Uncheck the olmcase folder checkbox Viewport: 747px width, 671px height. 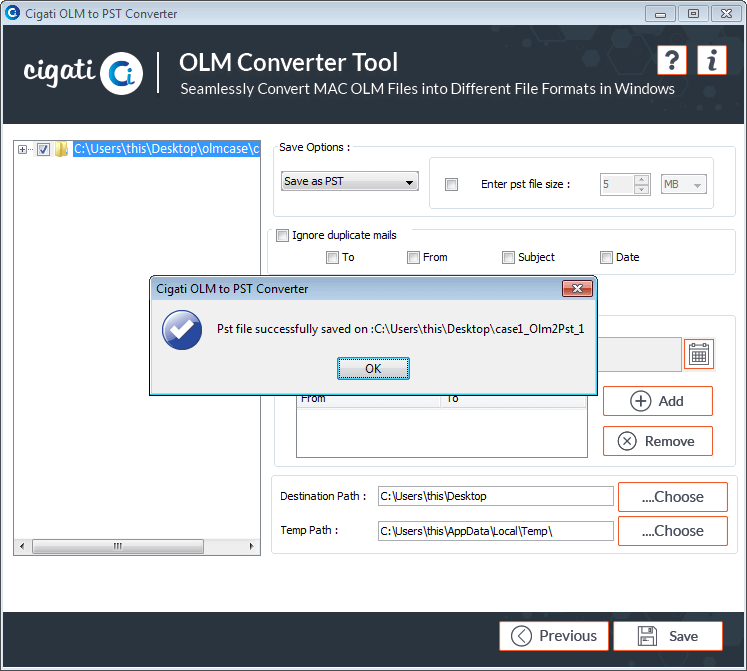coord(43,150)
